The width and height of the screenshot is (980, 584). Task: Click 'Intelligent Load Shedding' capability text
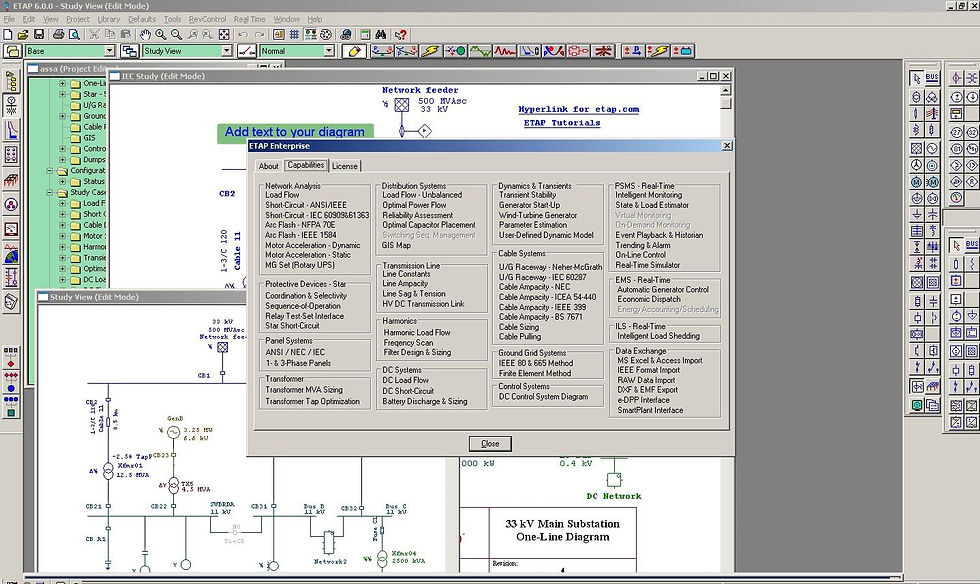(658, 336)
